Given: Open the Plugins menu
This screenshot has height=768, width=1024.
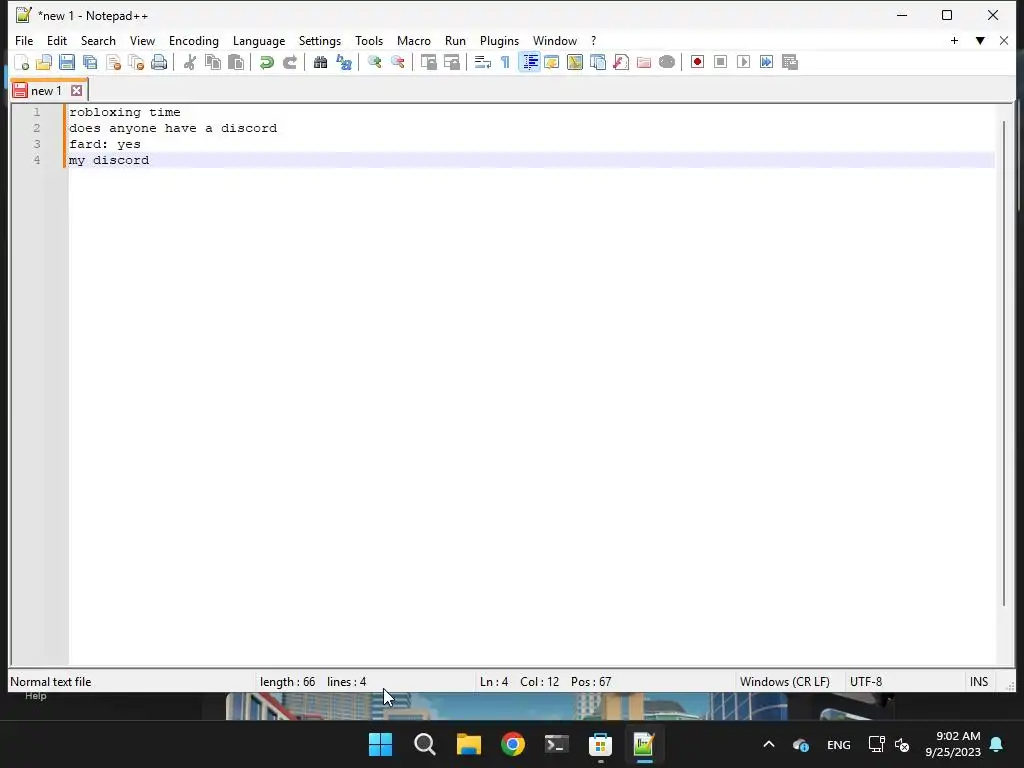Looking at the screenshot, I should (x=500, y=40).
